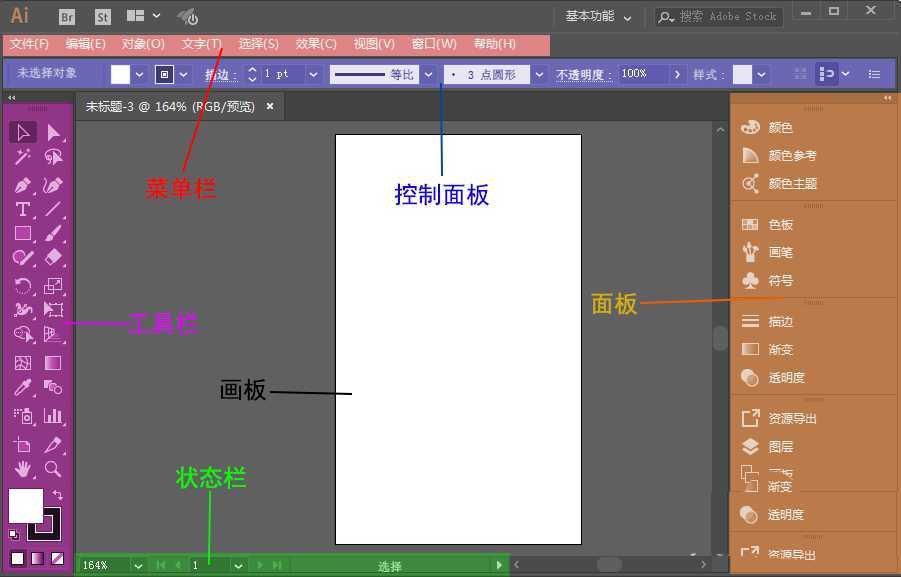This screenshot has height=577, width=901.
Task: Click 搜索 Adobe Stock search field
Action: [x=718, y=17]
